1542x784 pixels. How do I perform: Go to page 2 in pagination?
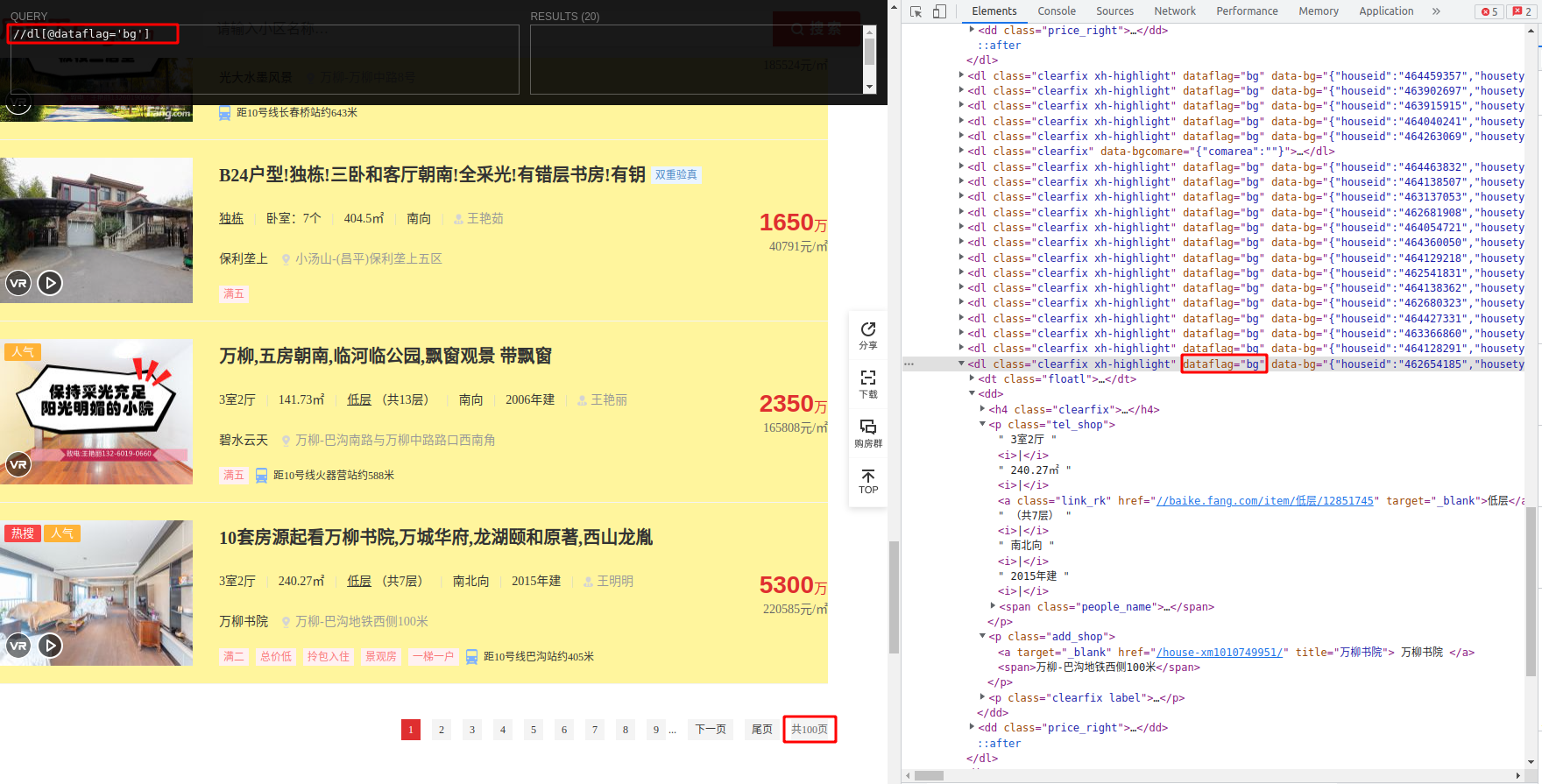click(442, 729)
